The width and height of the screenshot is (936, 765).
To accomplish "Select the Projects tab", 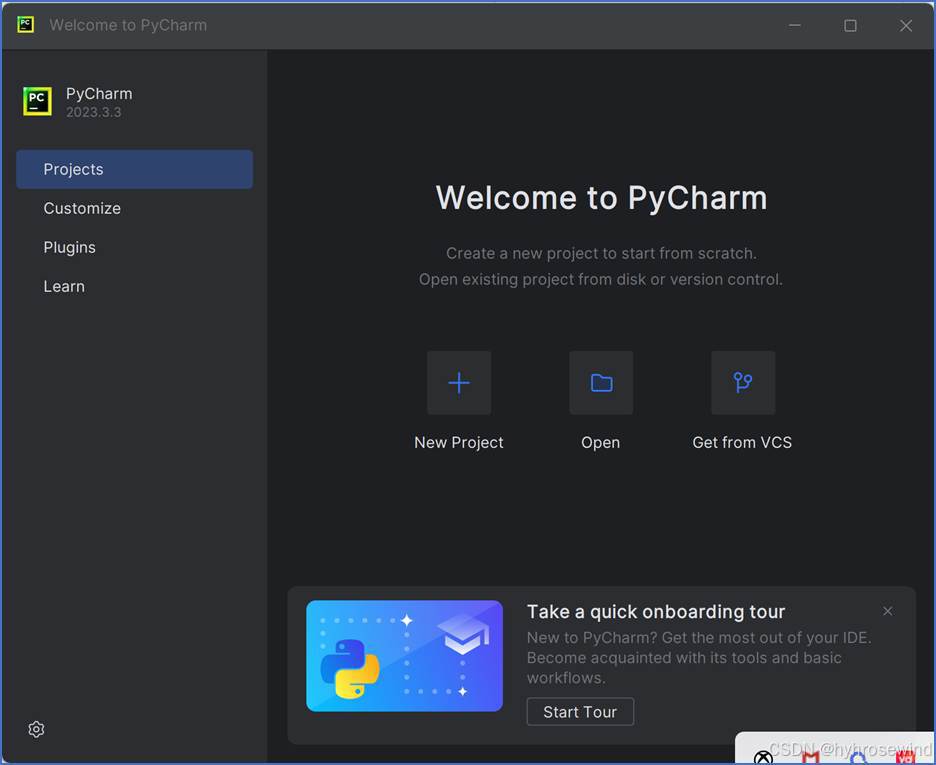I will (x=134, y=169).
